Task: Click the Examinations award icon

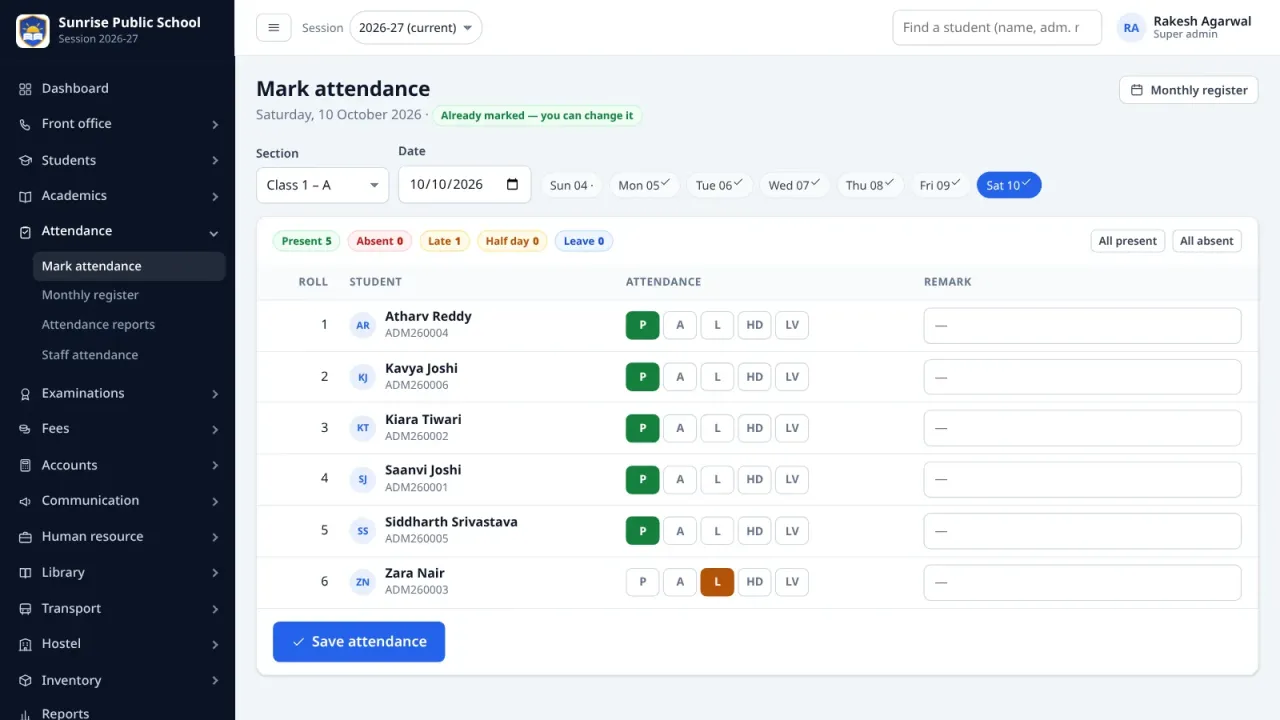Action: 25,394
